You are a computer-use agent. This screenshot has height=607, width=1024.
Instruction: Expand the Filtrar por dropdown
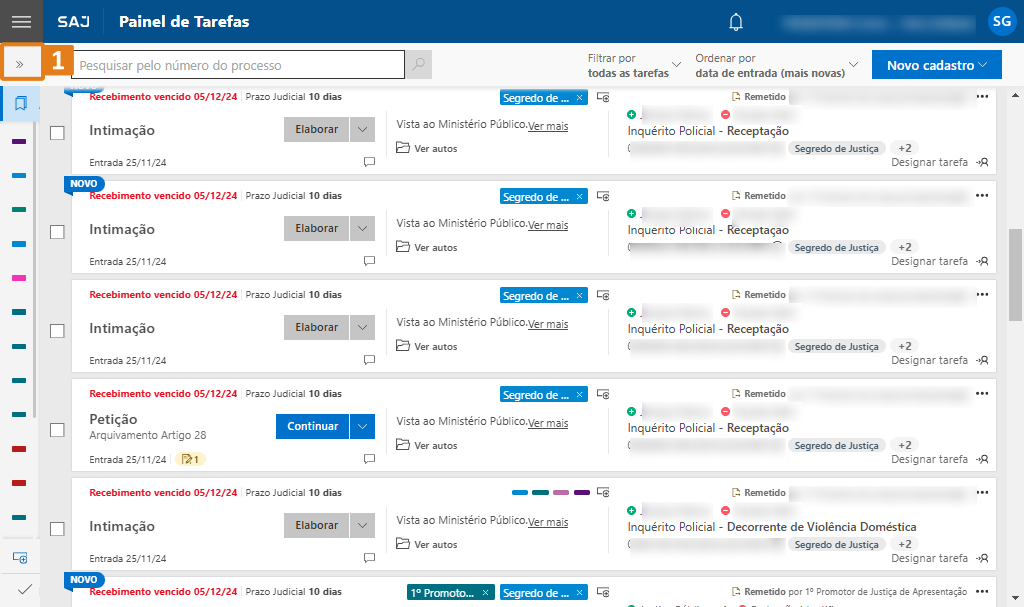pyautogui.click(x=634, y=65)
